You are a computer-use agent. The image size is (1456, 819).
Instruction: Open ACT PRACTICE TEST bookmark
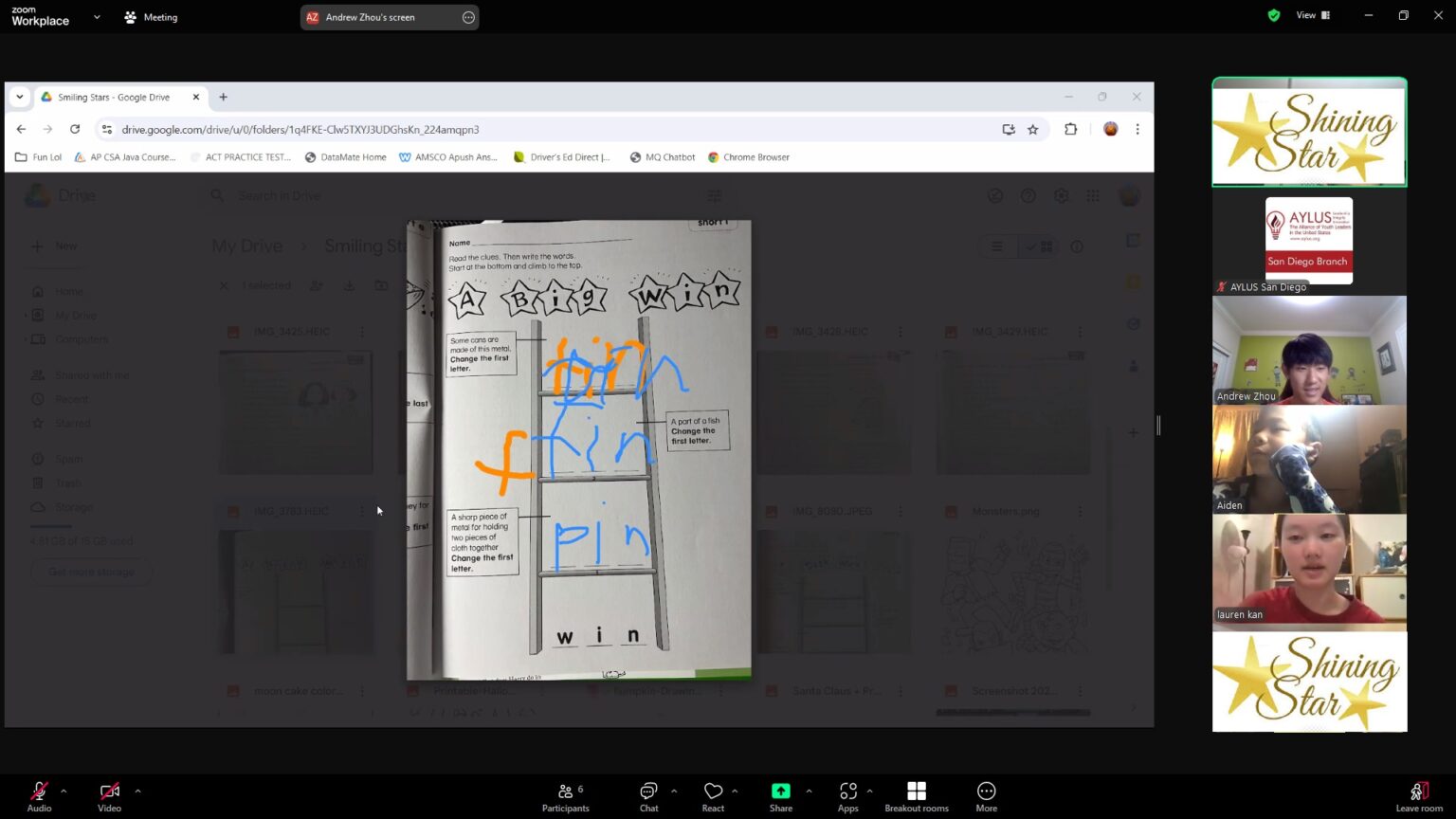tap(241, 157)
